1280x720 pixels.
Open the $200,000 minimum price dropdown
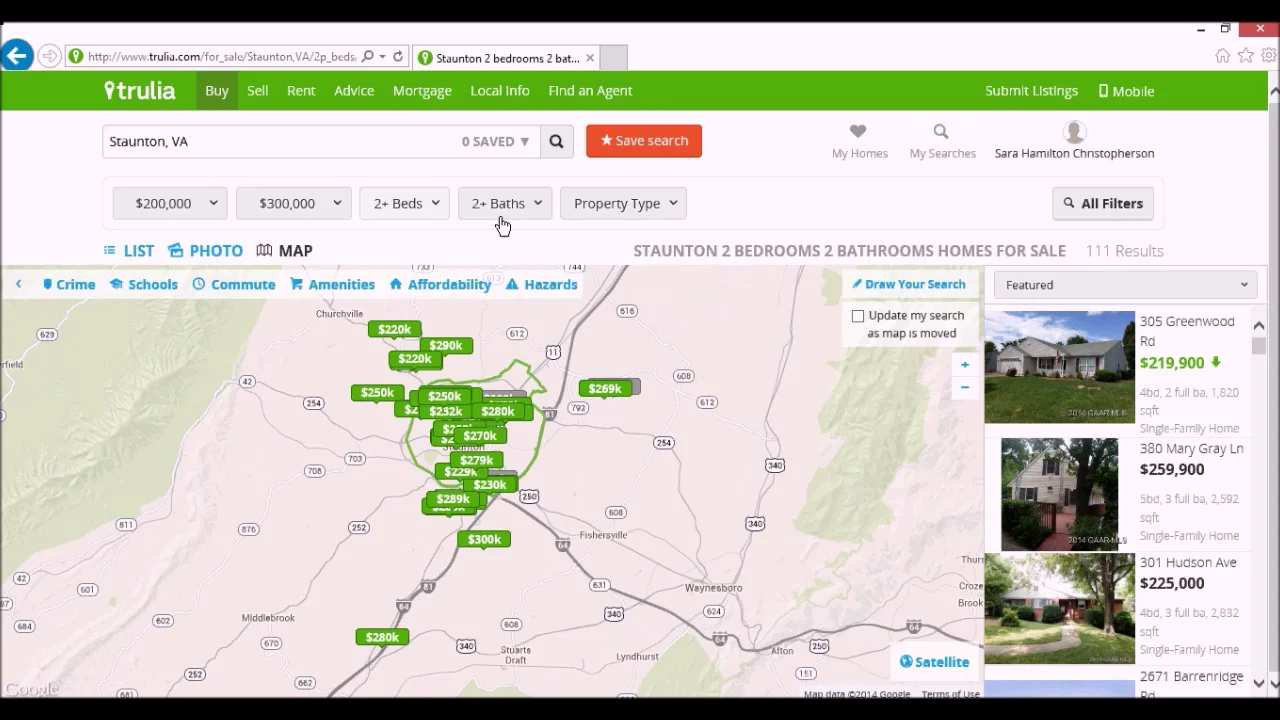(x=170, y=204)
